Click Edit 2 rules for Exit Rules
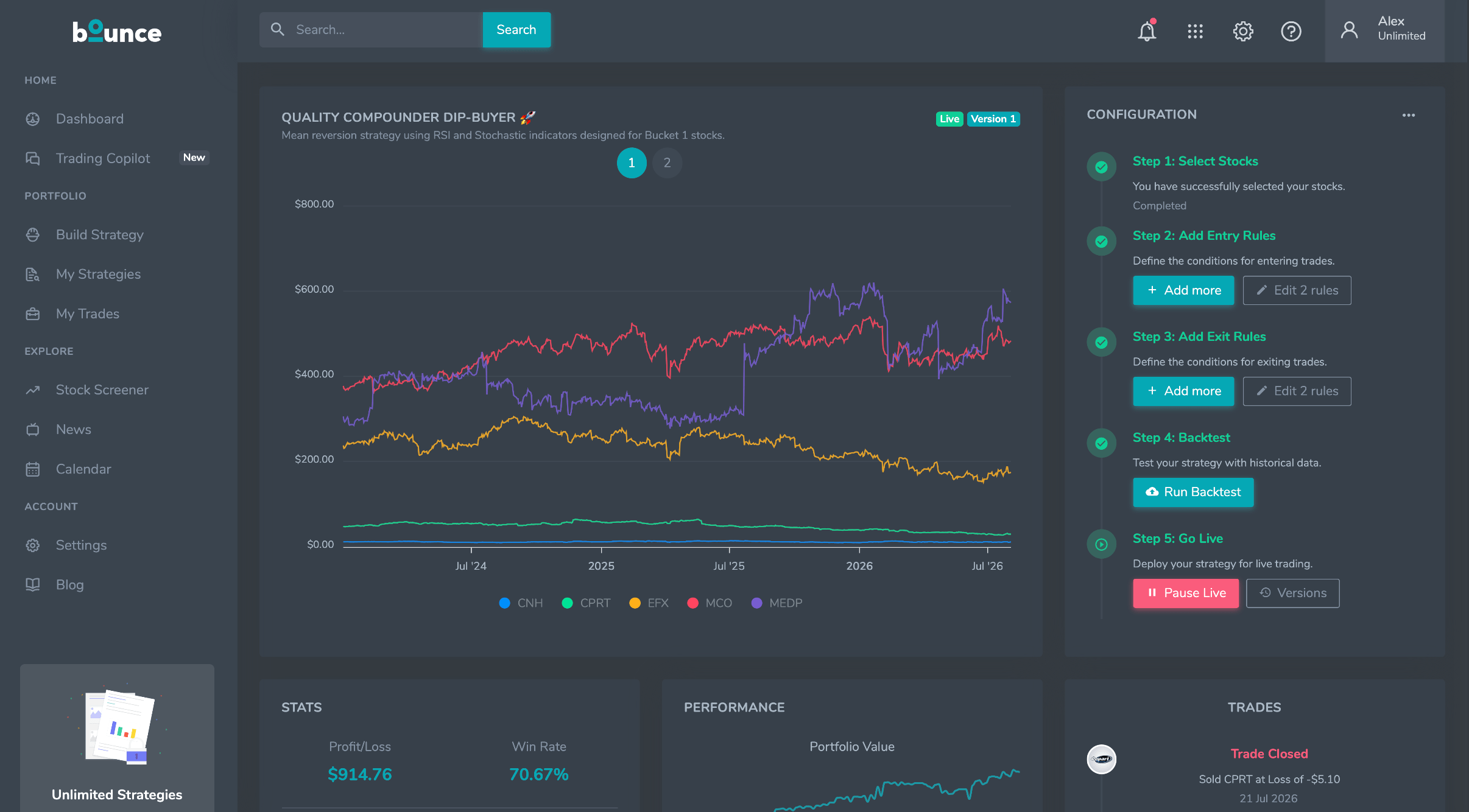The image size is (1469, 812). coord(1297,391)
